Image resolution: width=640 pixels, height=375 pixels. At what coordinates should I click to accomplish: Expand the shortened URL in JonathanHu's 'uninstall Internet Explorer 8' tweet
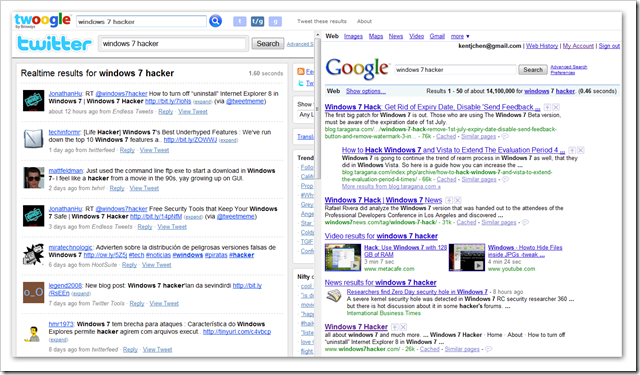202,102
